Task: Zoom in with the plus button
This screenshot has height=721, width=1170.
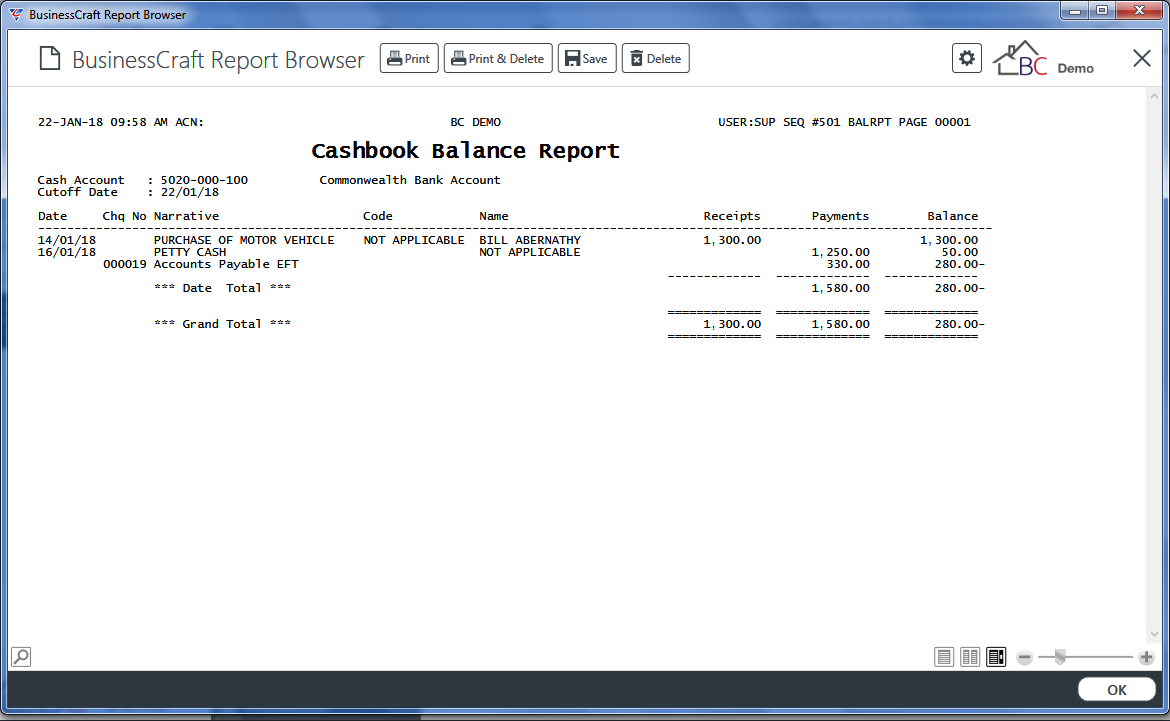Action: [1146, 658]
